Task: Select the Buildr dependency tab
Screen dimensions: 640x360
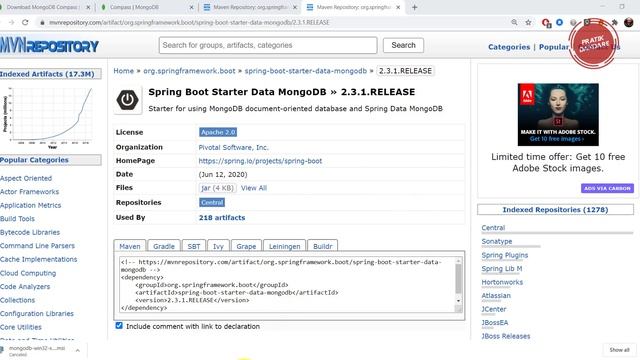Action: (322, 246)
